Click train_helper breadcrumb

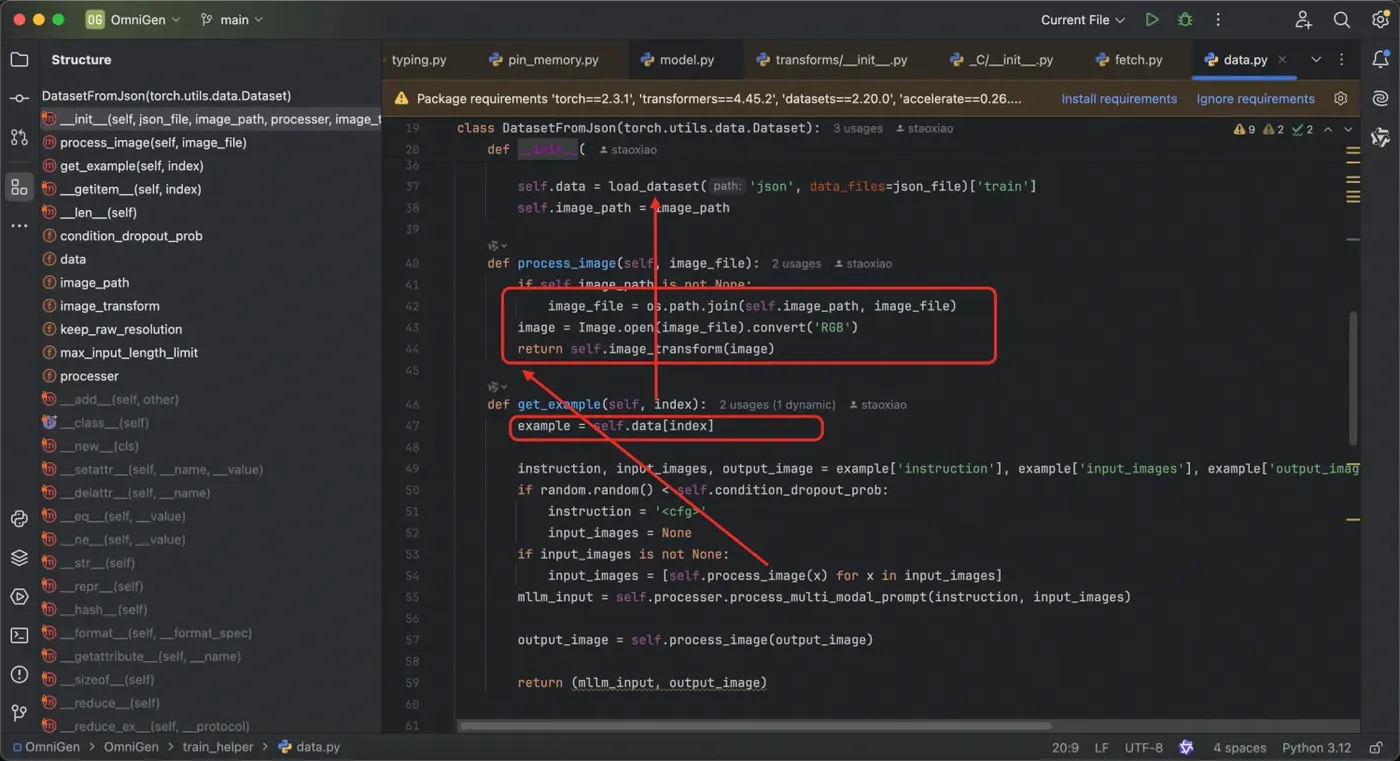pyautogui.click(x=218, y=747)
